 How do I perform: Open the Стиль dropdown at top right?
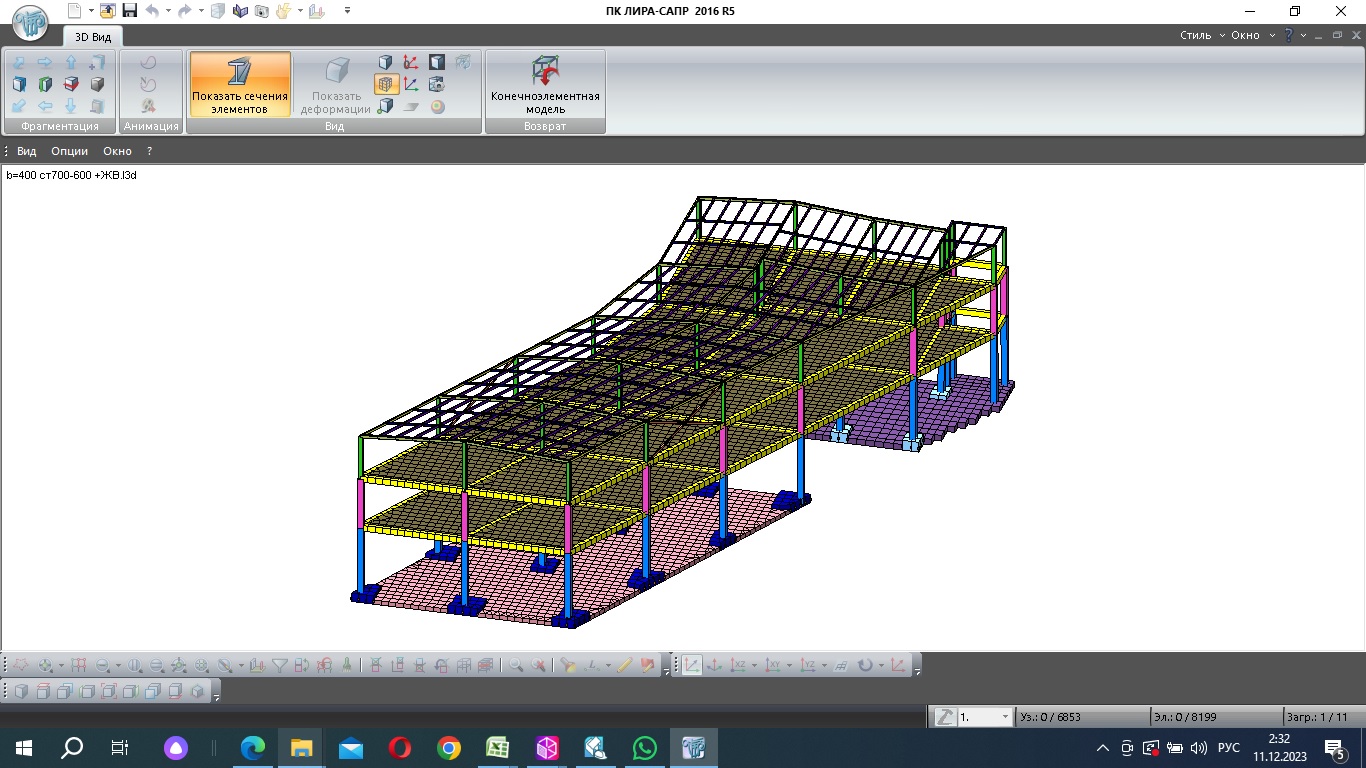[1202, 35]
